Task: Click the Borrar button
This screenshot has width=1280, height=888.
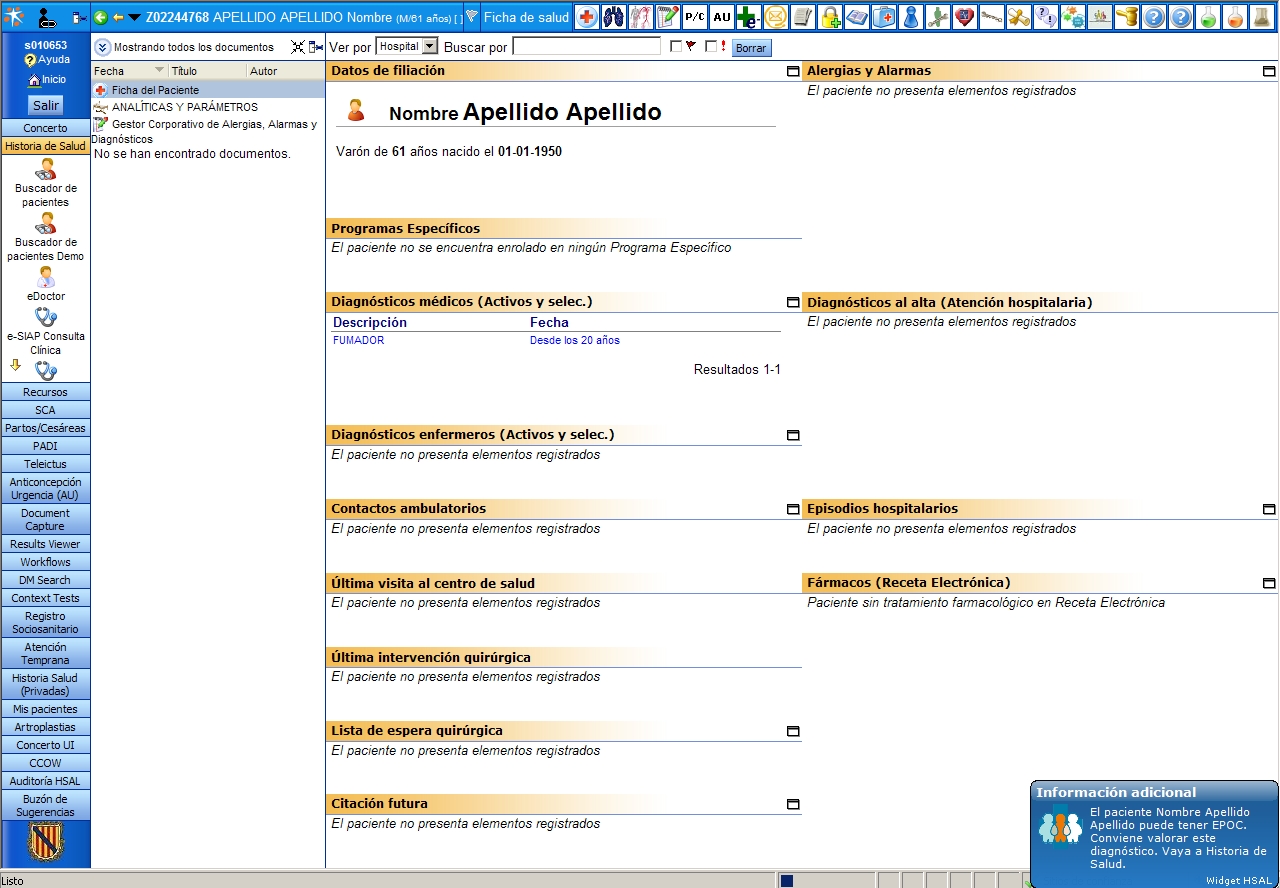Action: pyautogui.click(x=751, y=48)
